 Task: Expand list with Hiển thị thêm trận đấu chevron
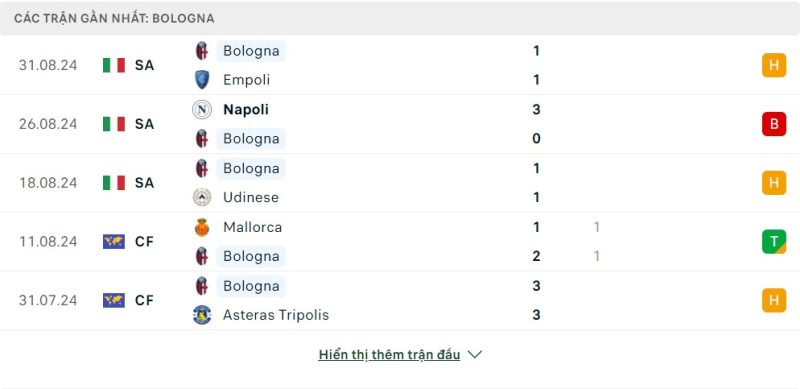474,354
